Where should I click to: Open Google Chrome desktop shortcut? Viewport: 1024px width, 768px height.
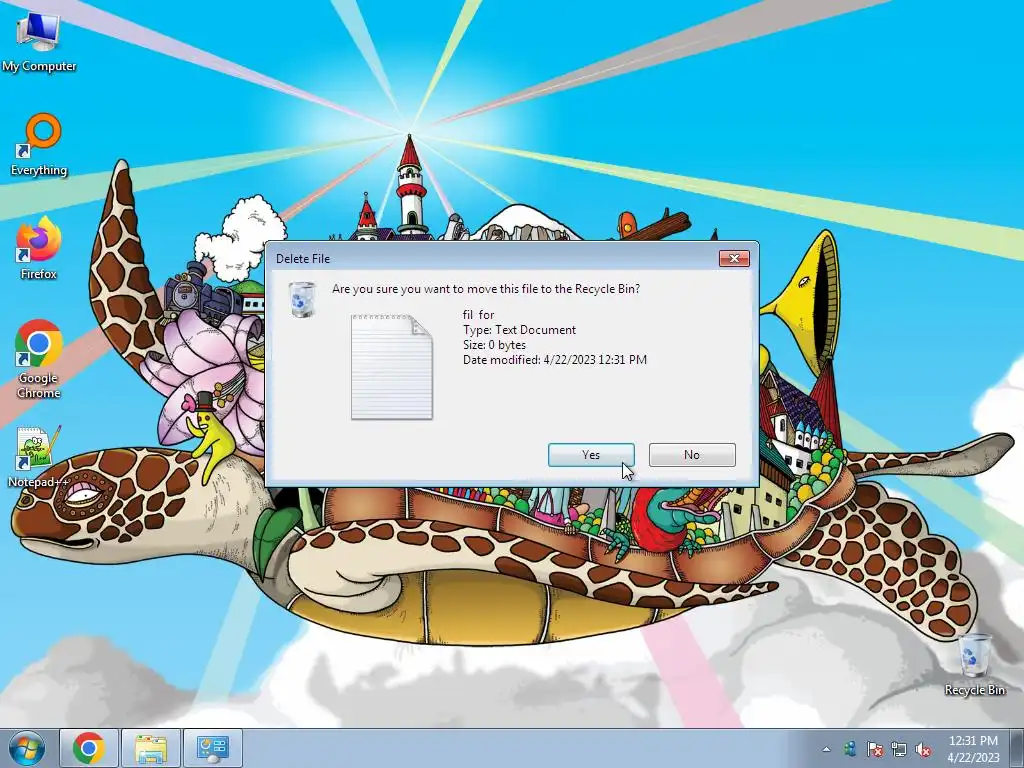(x=39, y=359)
